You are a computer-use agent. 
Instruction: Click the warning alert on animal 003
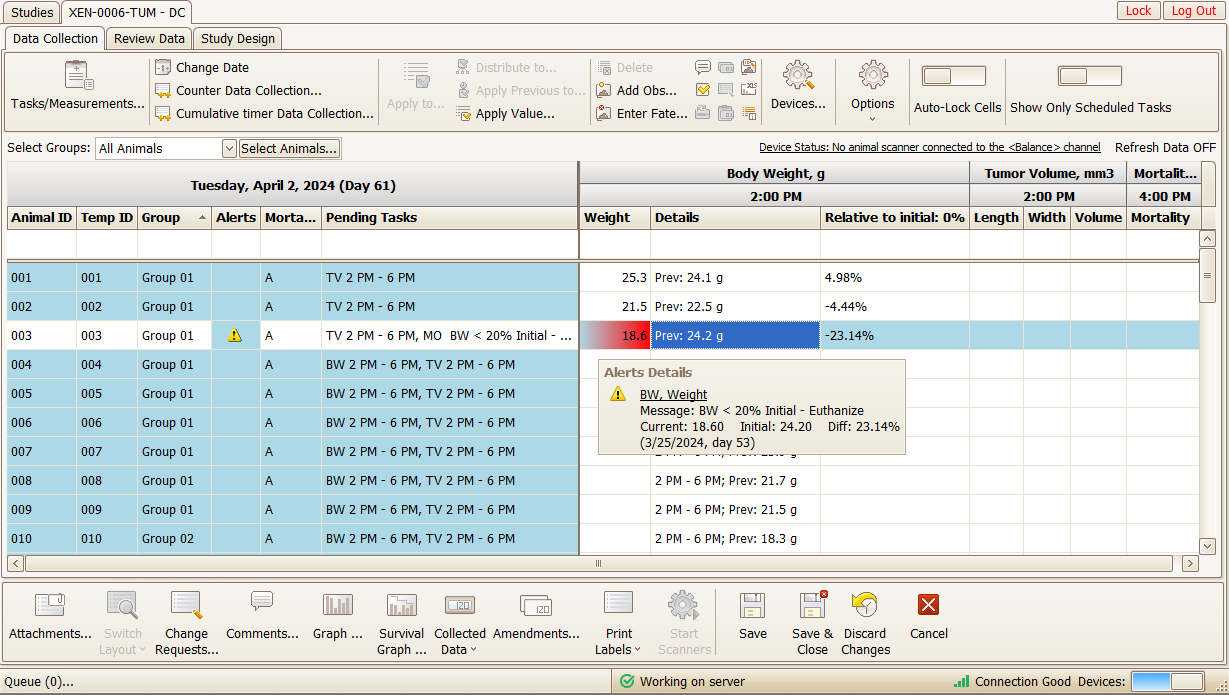pos(235,335)
